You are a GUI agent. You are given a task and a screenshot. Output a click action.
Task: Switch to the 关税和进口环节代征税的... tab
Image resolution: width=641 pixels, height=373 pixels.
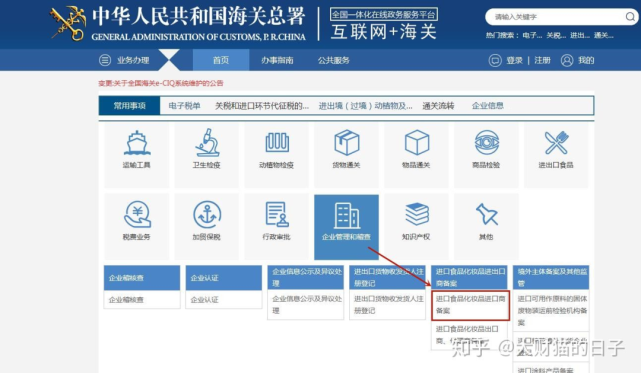[262, 106]
